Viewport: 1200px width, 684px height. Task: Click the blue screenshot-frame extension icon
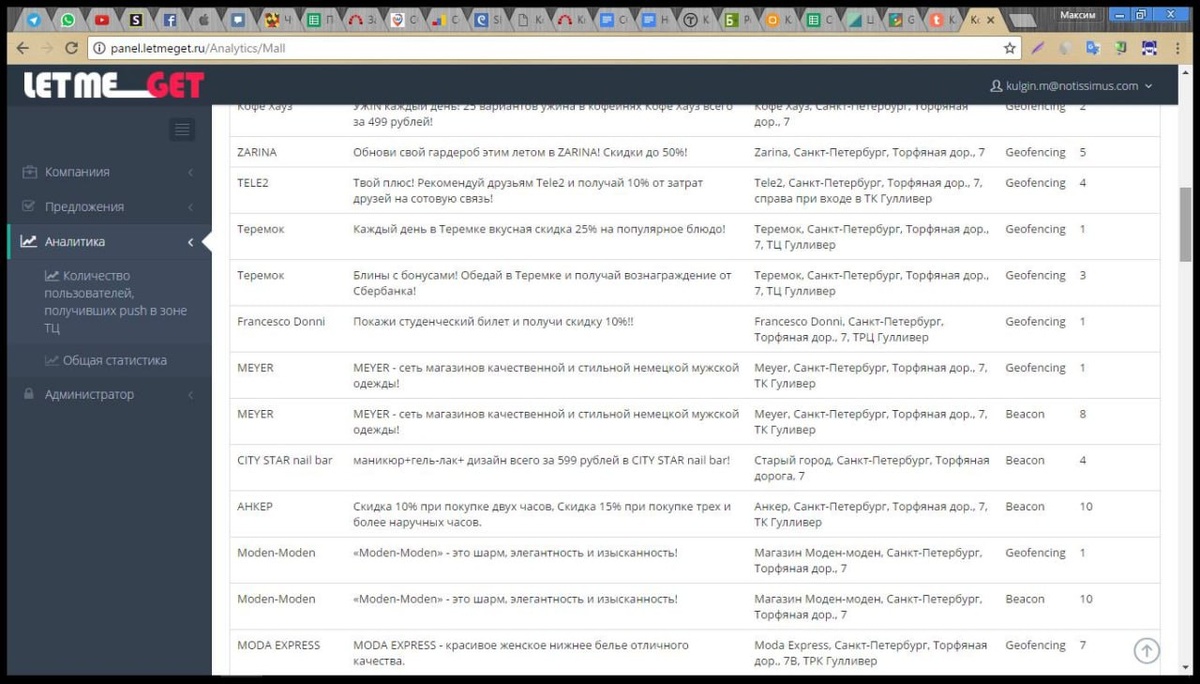pyautogui.click(x=1150, y=48)
